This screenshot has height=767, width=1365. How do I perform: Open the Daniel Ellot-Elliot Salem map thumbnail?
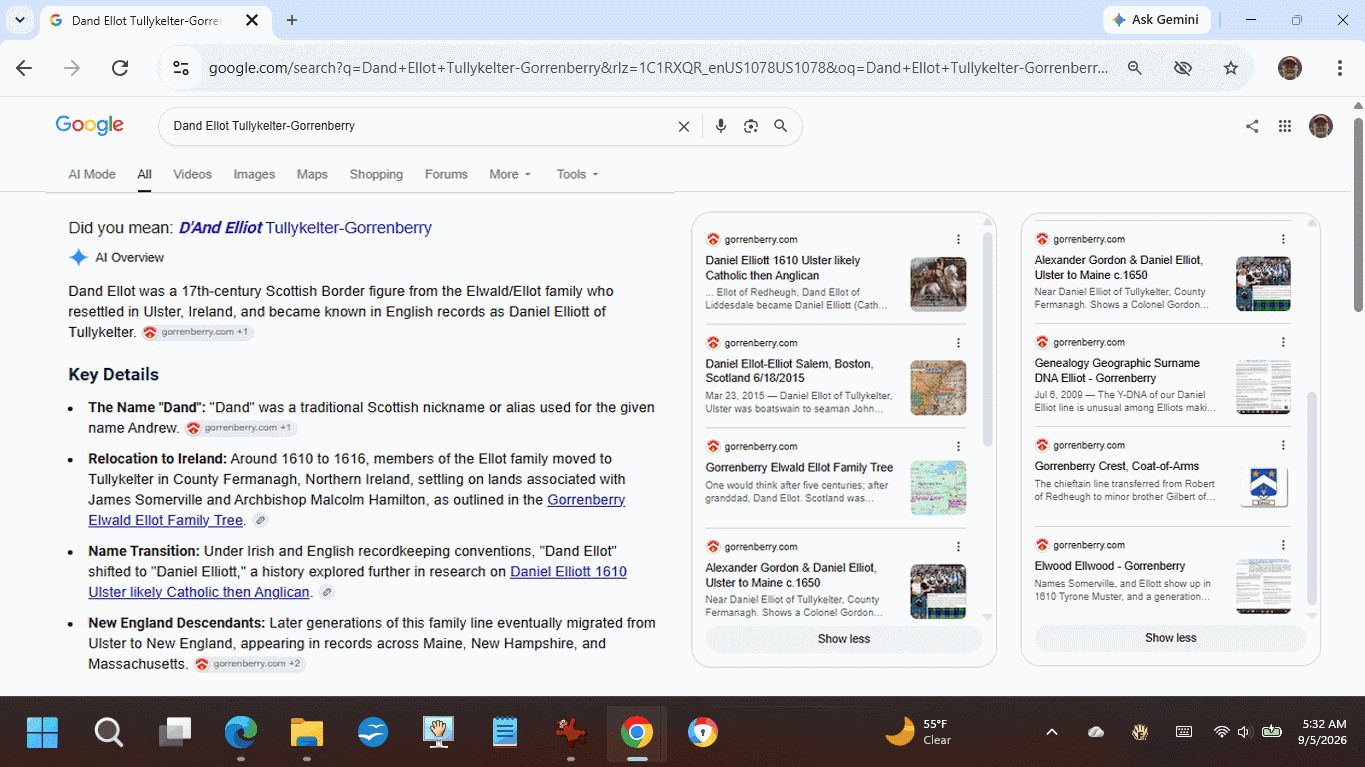point(938,388)
